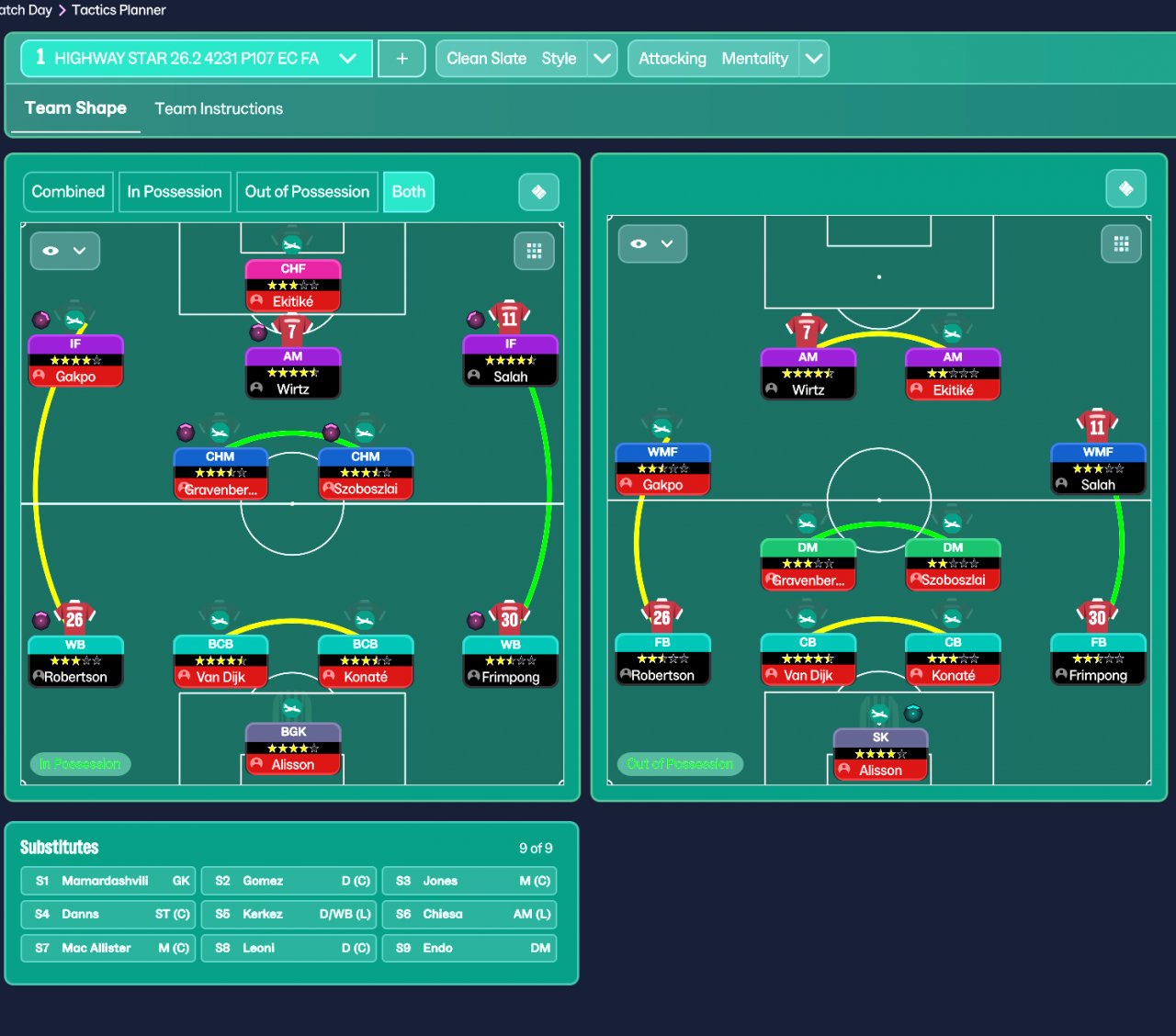Viewport: 1176px width, 1036px height.
Task: Click the purple instruction icon beside Szoboszlai's CHM card
Action: [x=332, y=432]
